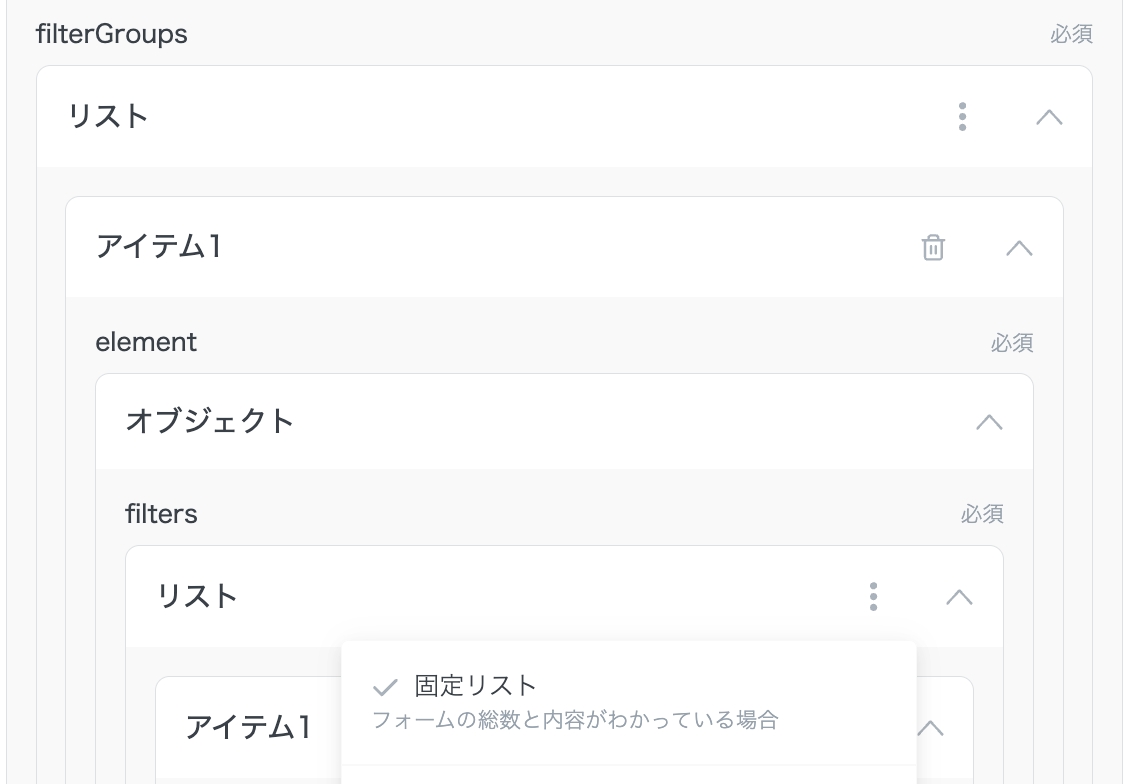
Task: Click the オブジェクト header title
Action: pyautogui.click(x=210, y=421)
